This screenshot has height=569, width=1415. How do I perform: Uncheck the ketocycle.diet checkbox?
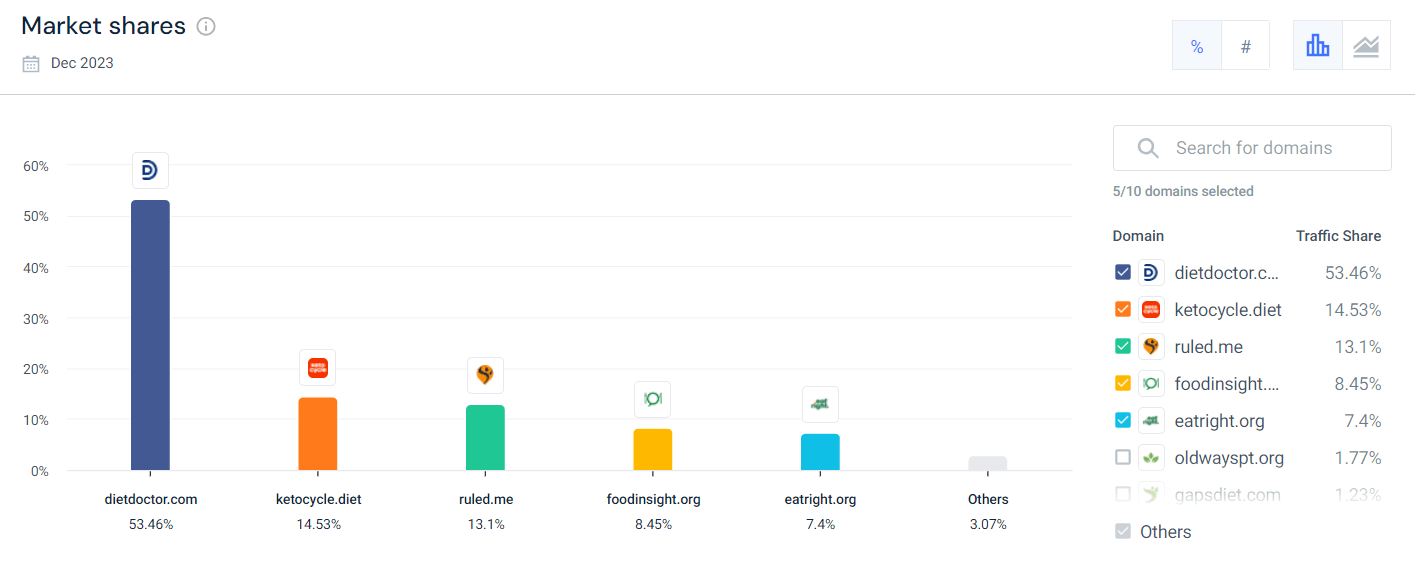[x=1123, y=309]
